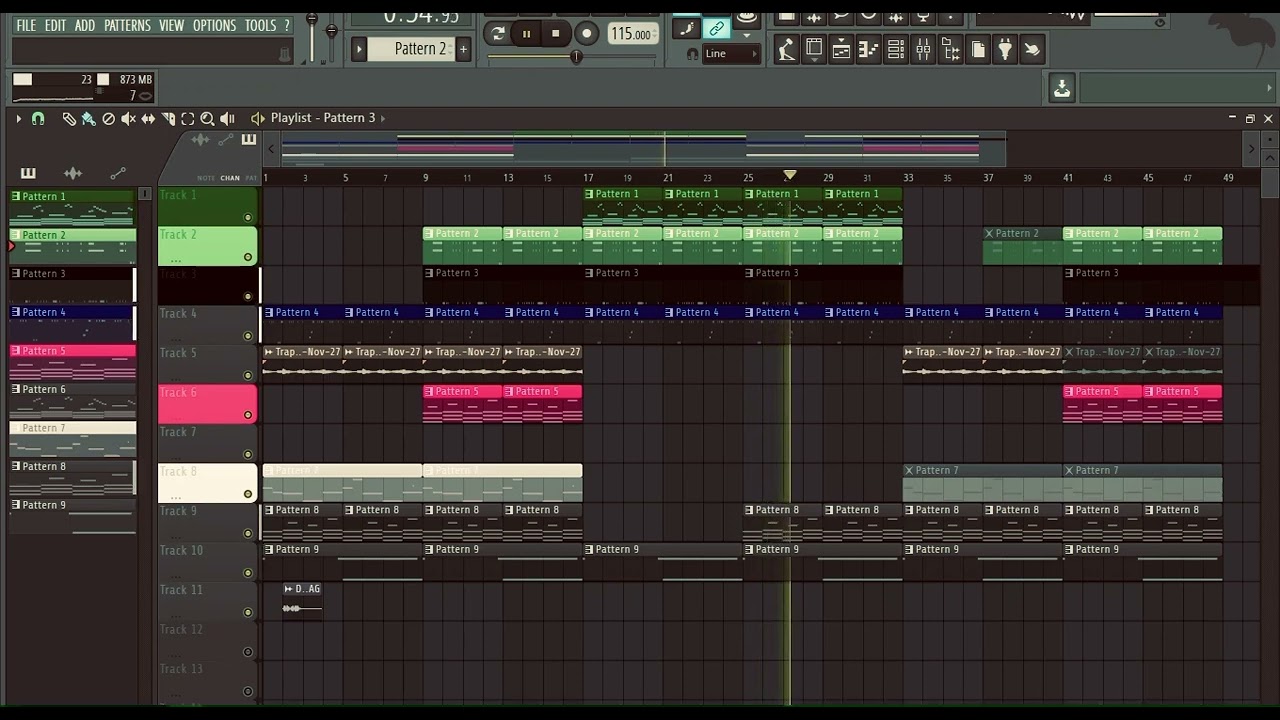Select the Slip tool in playlist toolbar
This screenshot has width=1280, height=720.
pyautogui.click(x=148, y=118)
